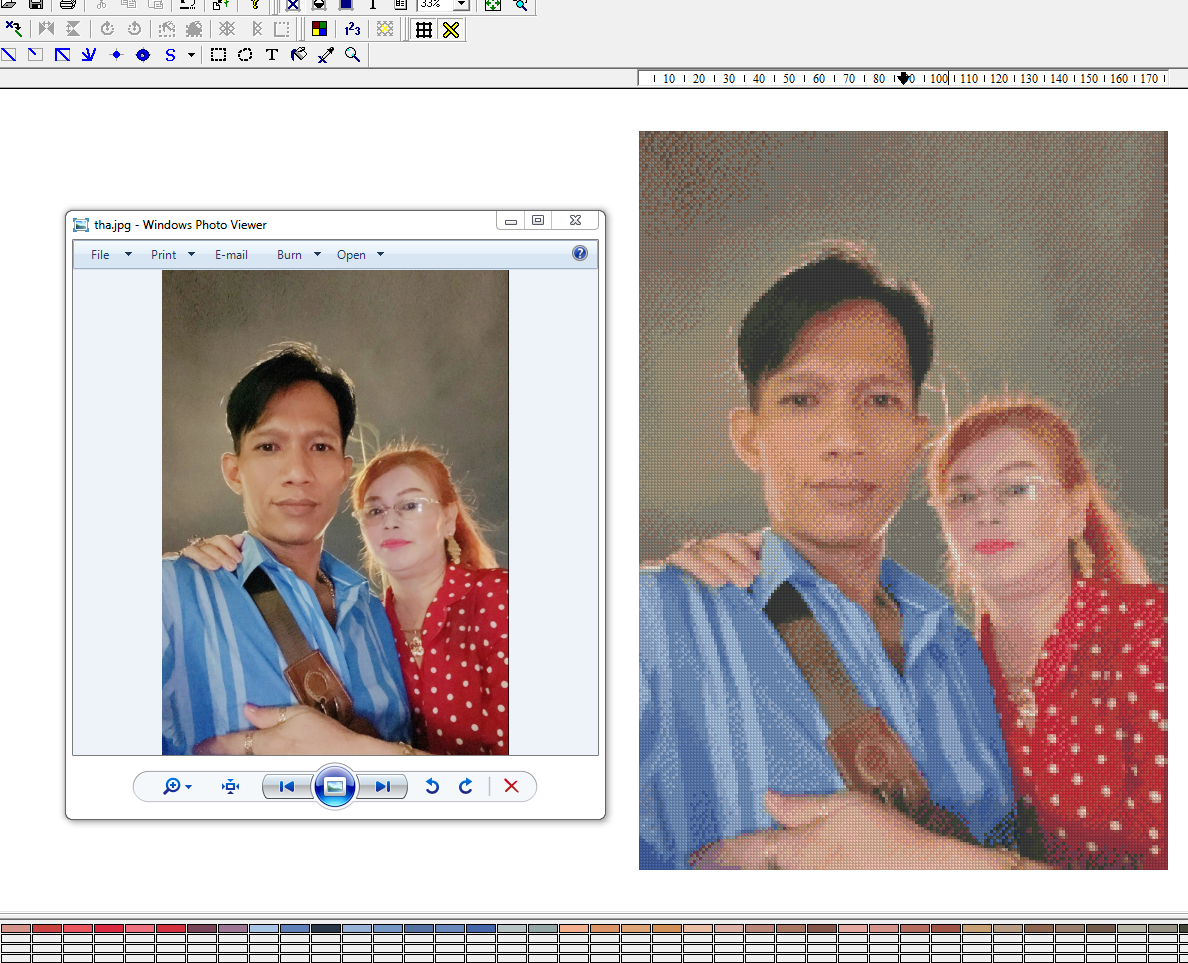Image resolution: width=1188 pixels, height=963 pixels.
Task: Click the fit-to-window green arrows icon
Action: click(x=492, y=5)
